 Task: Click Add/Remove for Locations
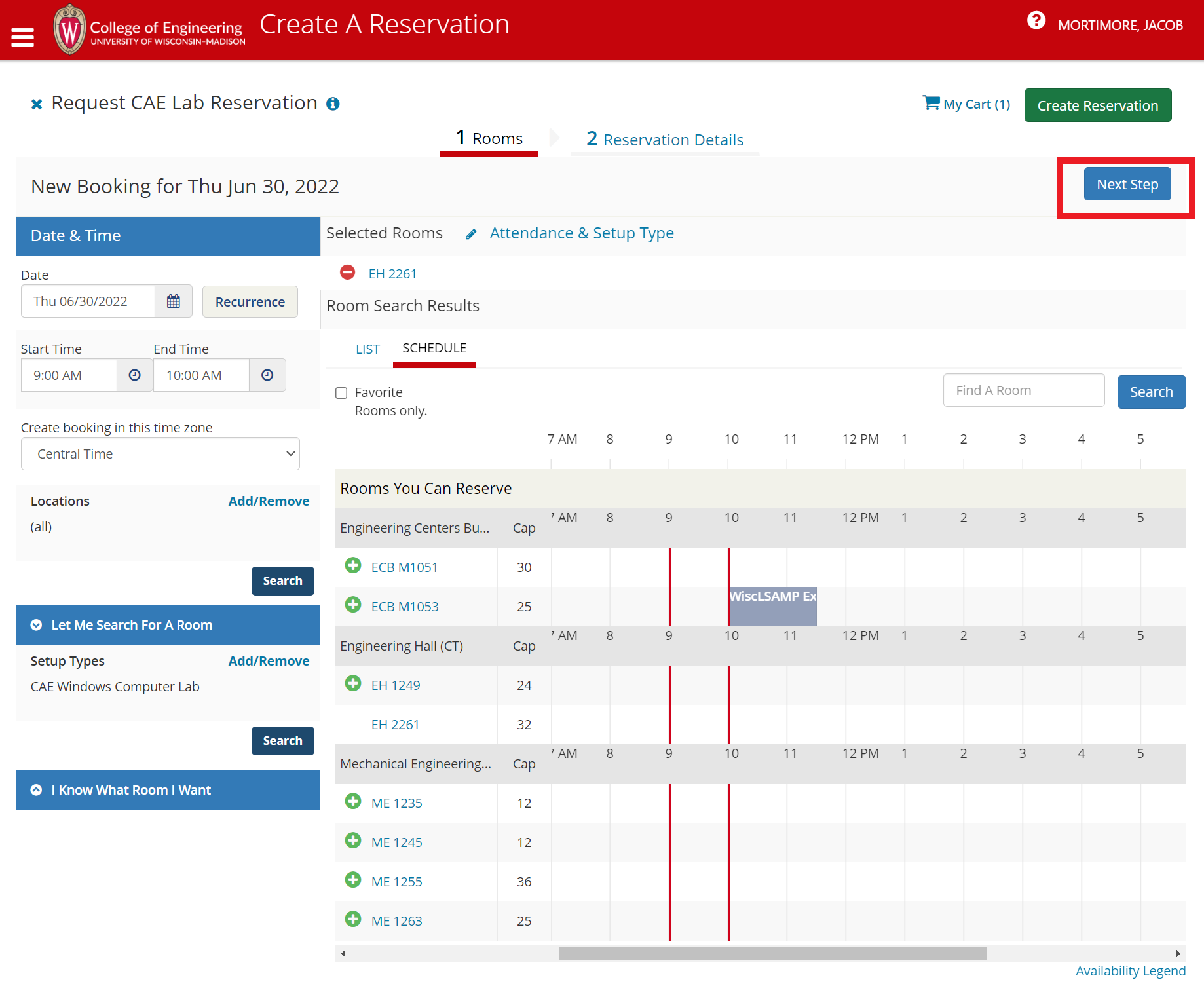(269, 501)
